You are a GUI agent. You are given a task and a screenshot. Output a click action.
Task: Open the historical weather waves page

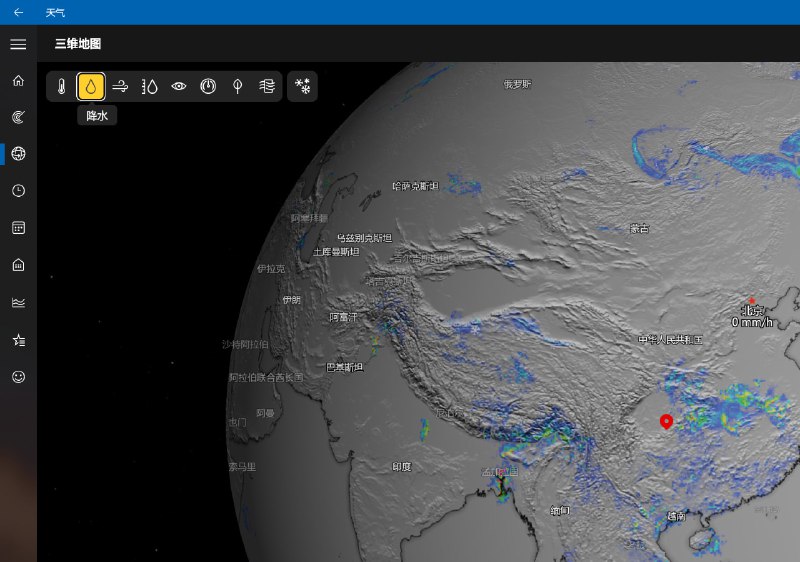click(x=18, y=302)
